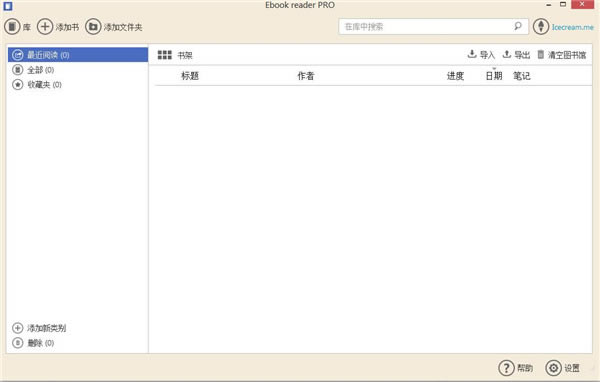600x382 pixels.
Task: Add a new category (添加新类别)
Action: 39,328
